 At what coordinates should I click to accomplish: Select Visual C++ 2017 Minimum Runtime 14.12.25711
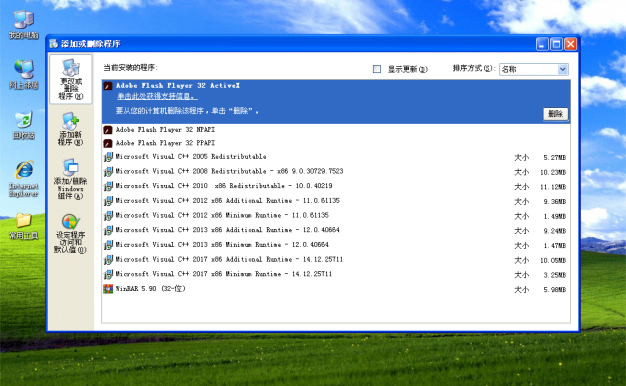tap(336, 274)
